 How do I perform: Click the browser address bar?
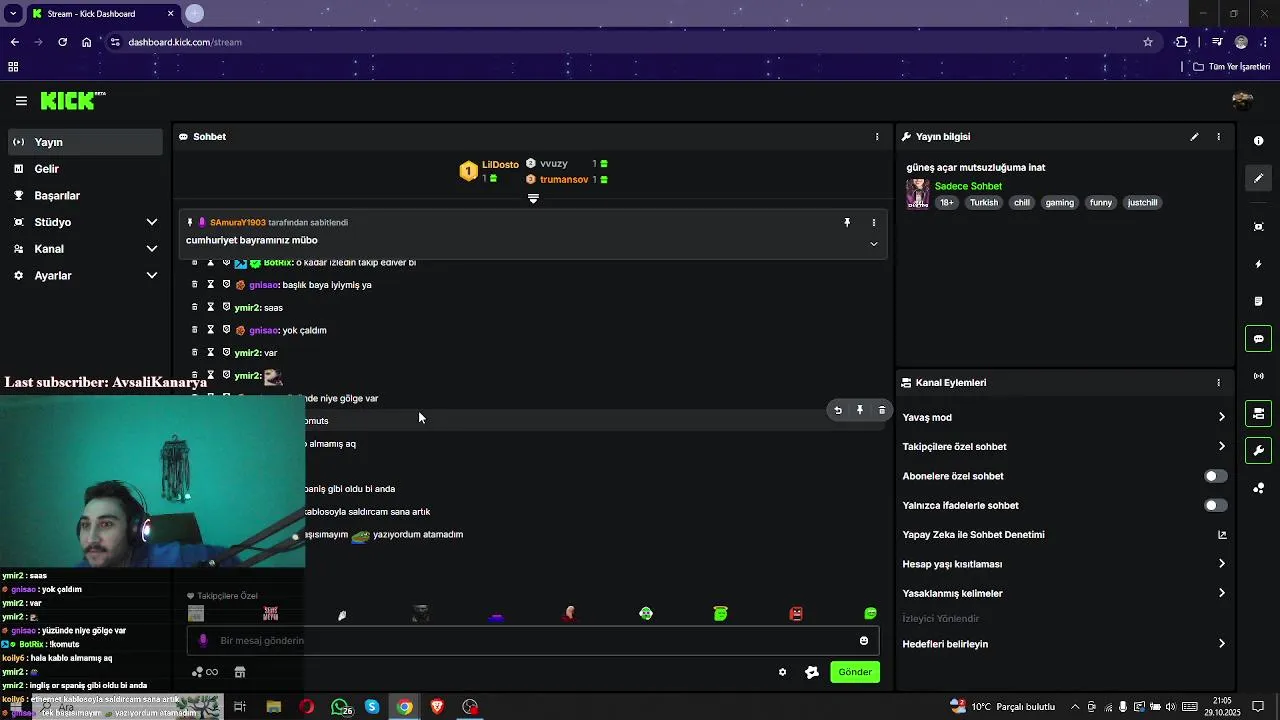pyautogui.click(x=630, y=42)
